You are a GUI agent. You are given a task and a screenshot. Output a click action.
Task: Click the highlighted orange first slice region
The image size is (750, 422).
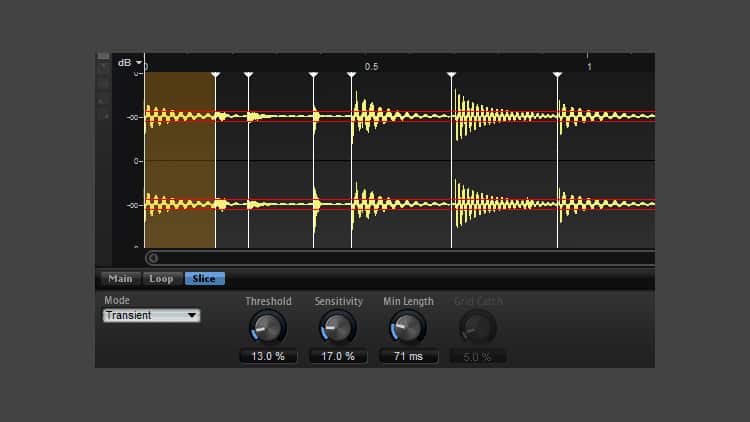(180, 160)
